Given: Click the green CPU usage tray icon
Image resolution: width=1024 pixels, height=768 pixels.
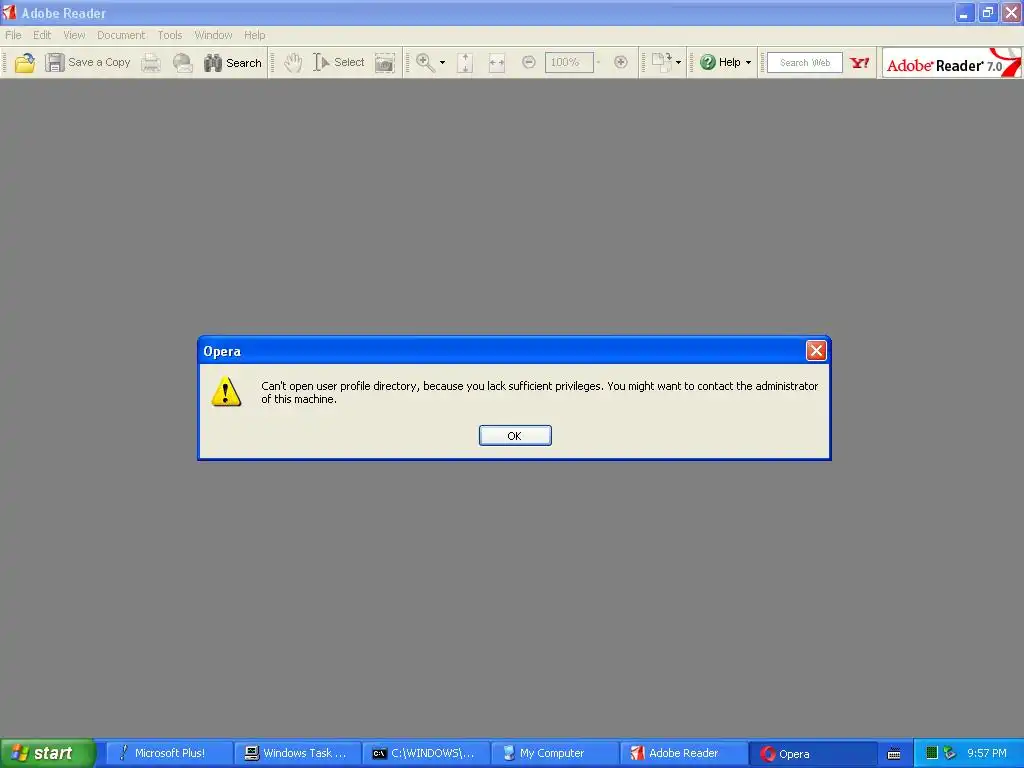Looking at the screenshot, I should (x=932, y=753).
